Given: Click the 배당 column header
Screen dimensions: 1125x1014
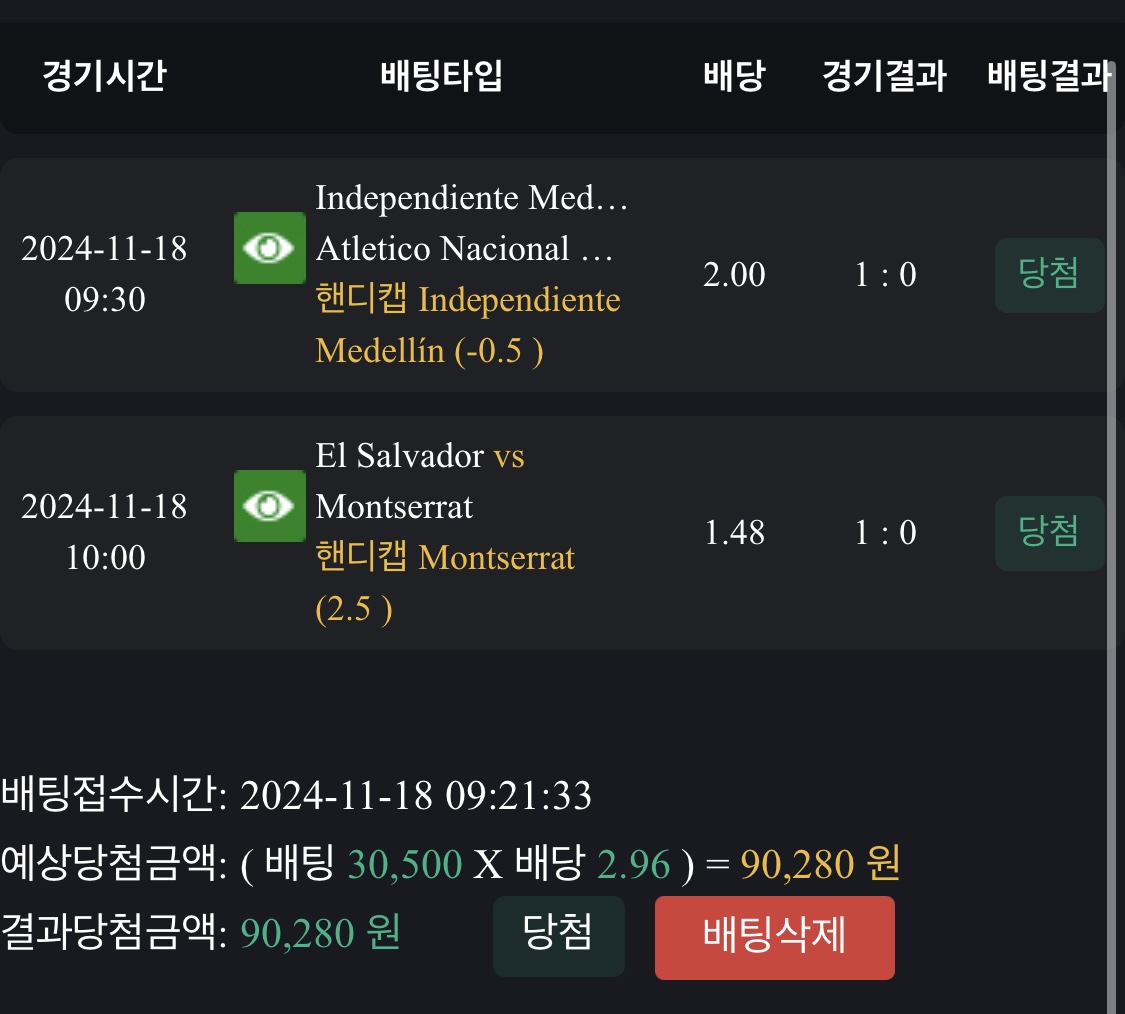Looking at the screenshot, I should [x=734, y=77].
